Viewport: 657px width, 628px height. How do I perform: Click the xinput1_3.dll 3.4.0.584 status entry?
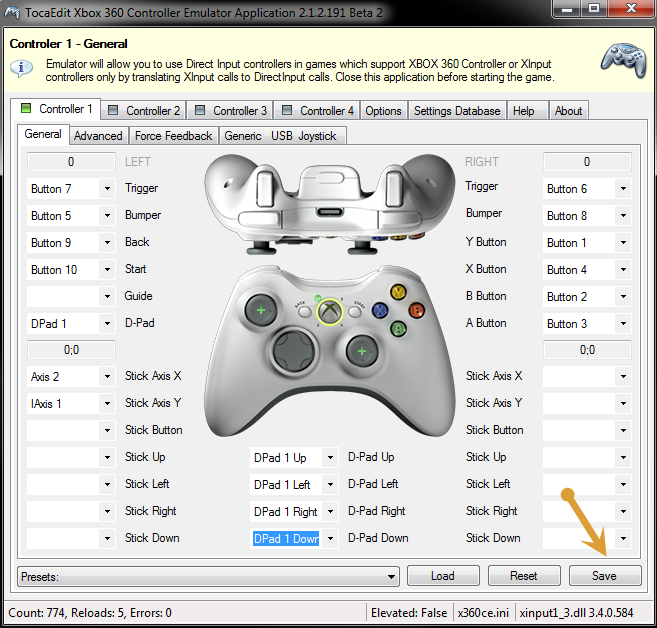tap(577, 613)
